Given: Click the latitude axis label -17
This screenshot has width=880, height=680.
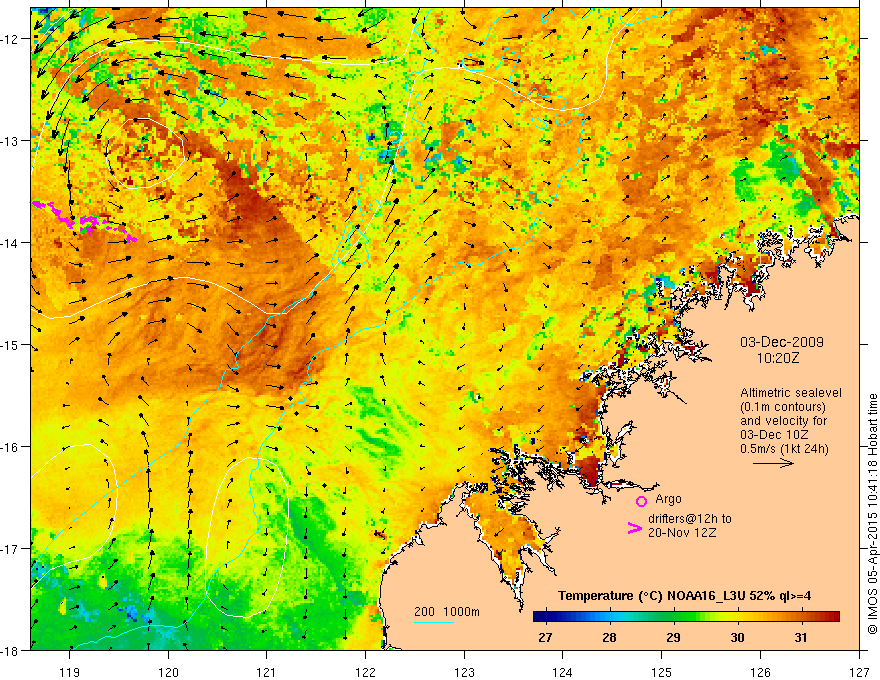Looking at the screenshot, I should (10, 549).
